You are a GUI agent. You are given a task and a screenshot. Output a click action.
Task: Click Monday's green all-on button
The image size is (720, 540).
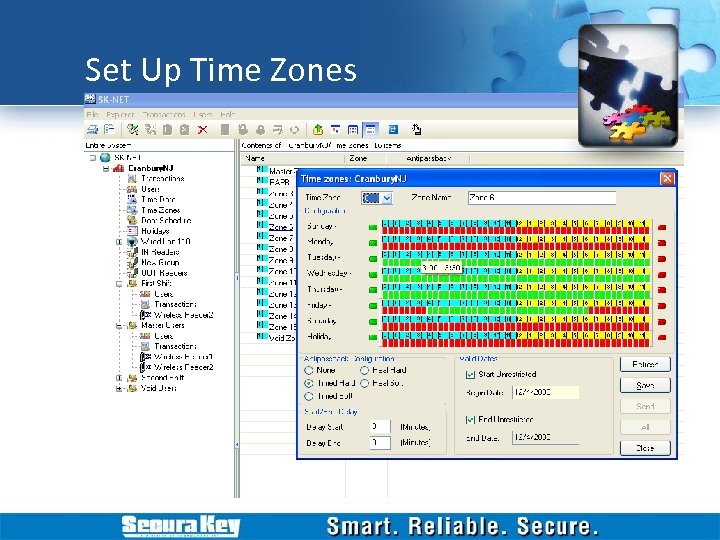[x=373, y=243]
